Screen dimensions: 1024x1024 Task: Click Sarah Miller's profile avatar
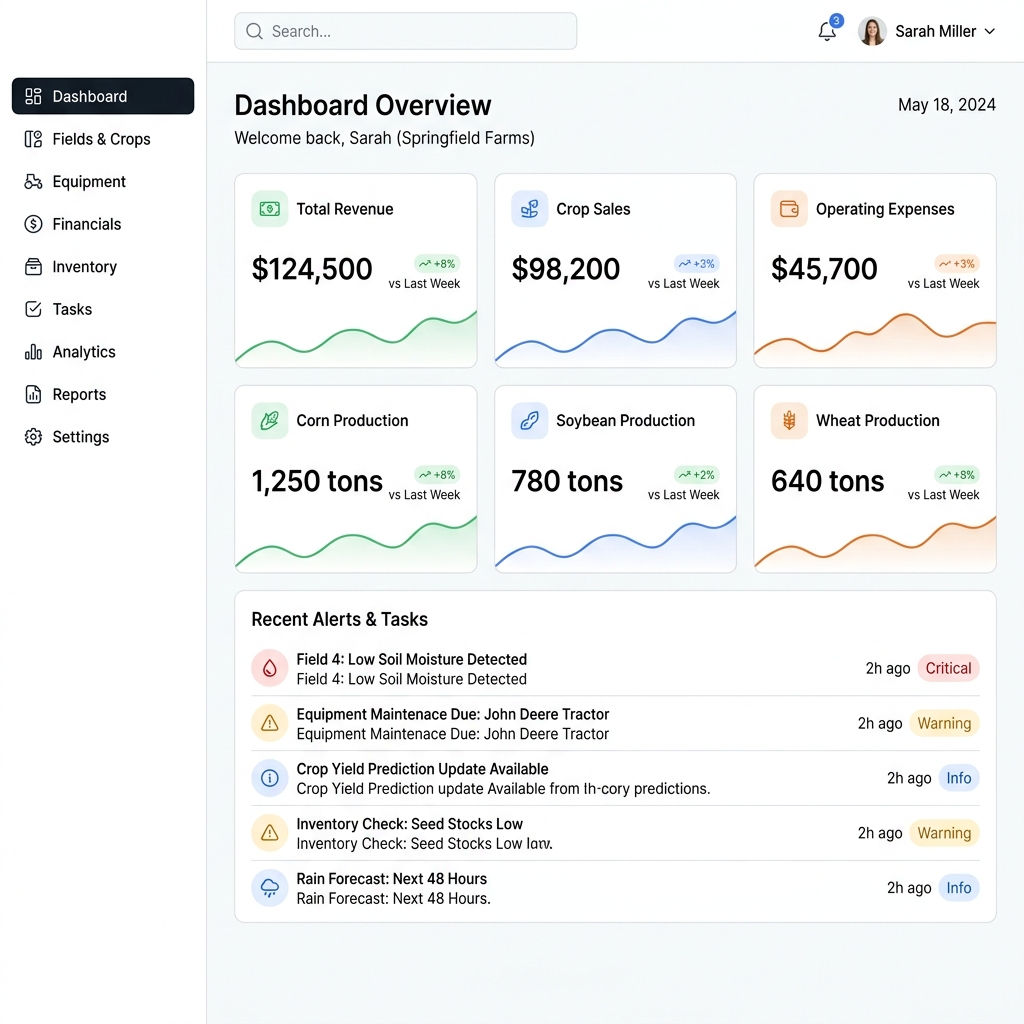872,31
